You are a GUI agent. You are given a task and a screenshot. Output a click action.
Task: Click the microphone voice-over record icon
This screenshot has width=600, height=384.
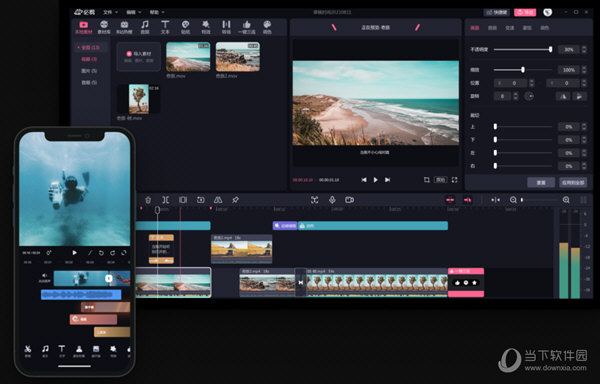(x=332, y=200)
